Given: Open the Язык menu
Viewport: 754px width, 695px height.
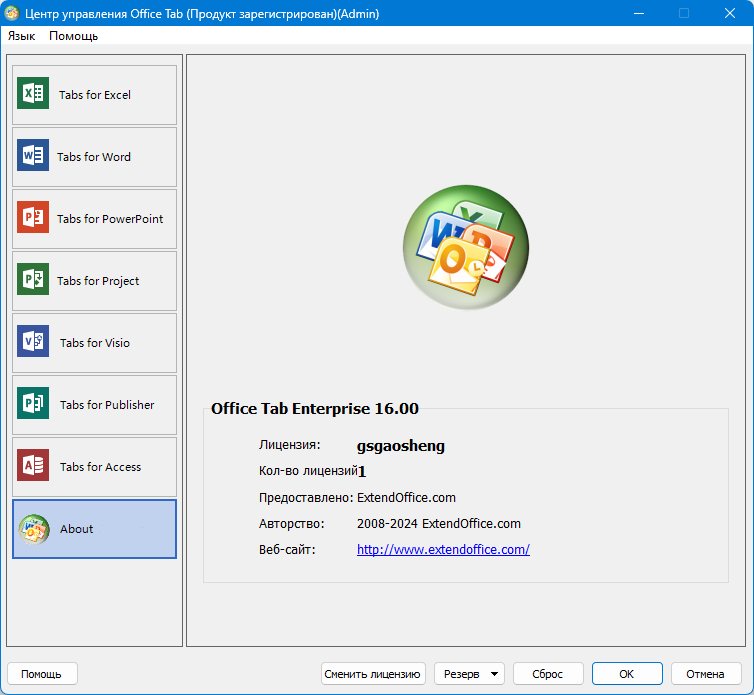Looking at the screenshot, I should [x=22, y=36].
